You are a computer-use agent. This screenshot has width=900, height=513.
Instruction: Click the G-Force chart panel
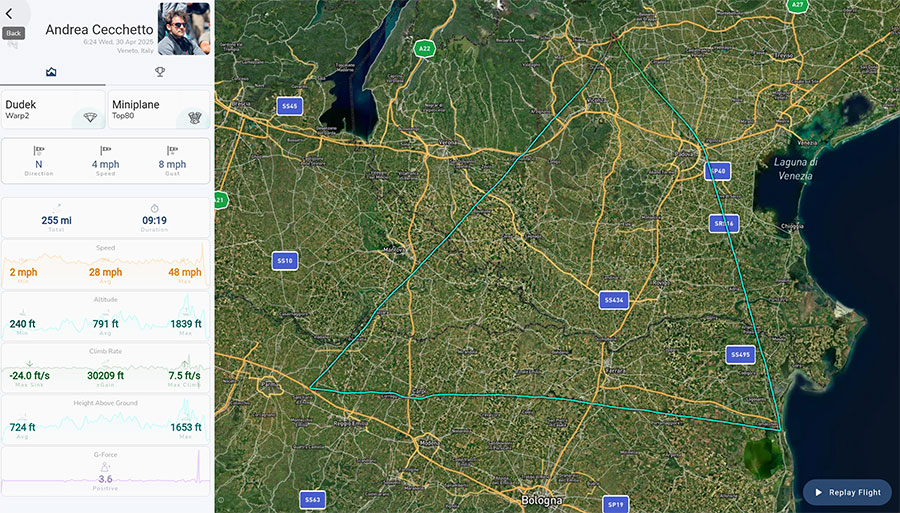click(x=106, y=471)
